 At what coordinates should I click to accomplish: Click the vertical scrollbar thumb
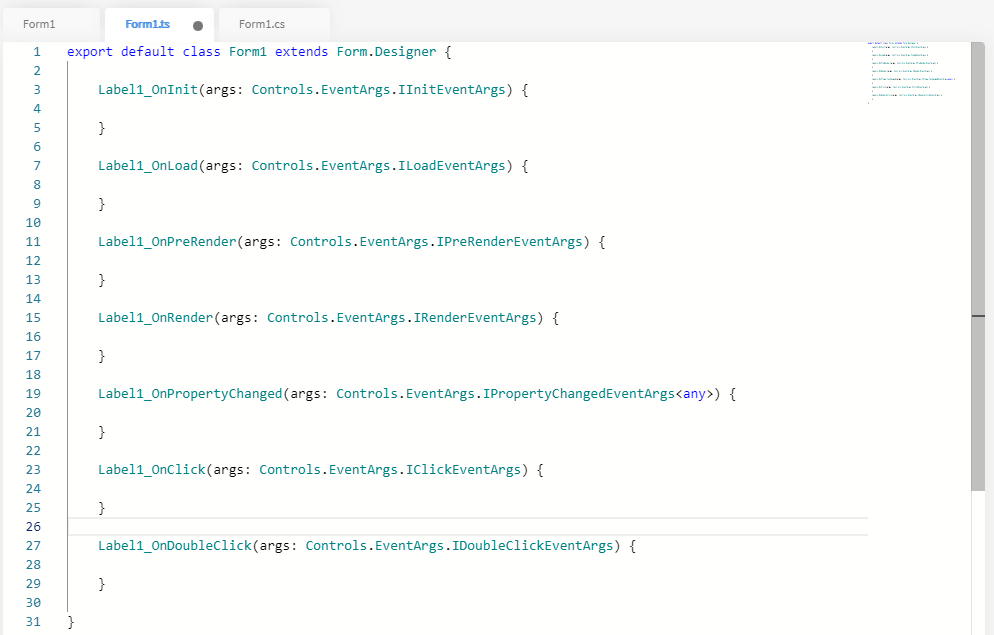(977, 265)
